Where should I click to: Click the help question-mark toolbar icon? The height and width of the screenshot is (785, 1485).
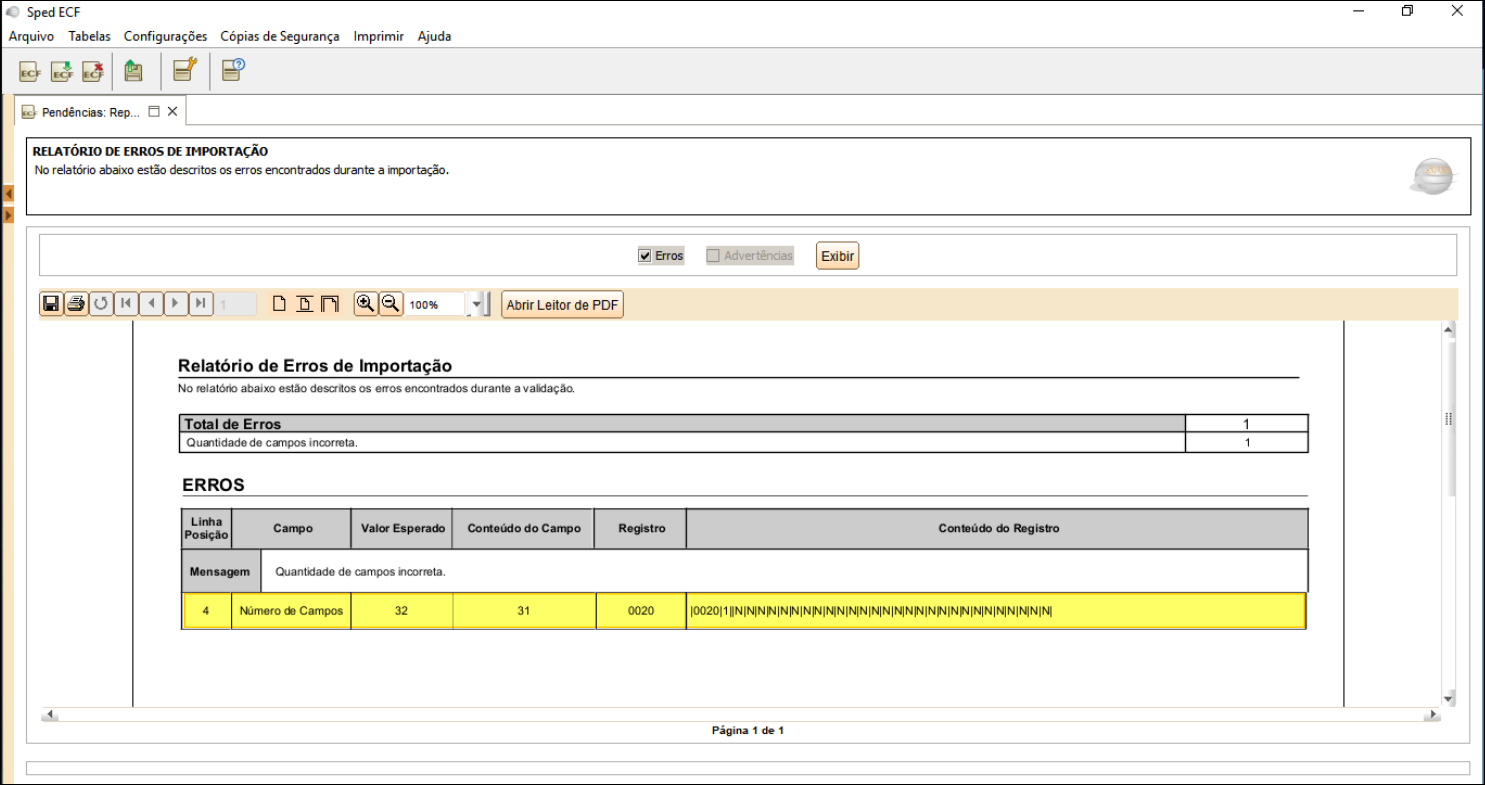[x=233, y=70]
